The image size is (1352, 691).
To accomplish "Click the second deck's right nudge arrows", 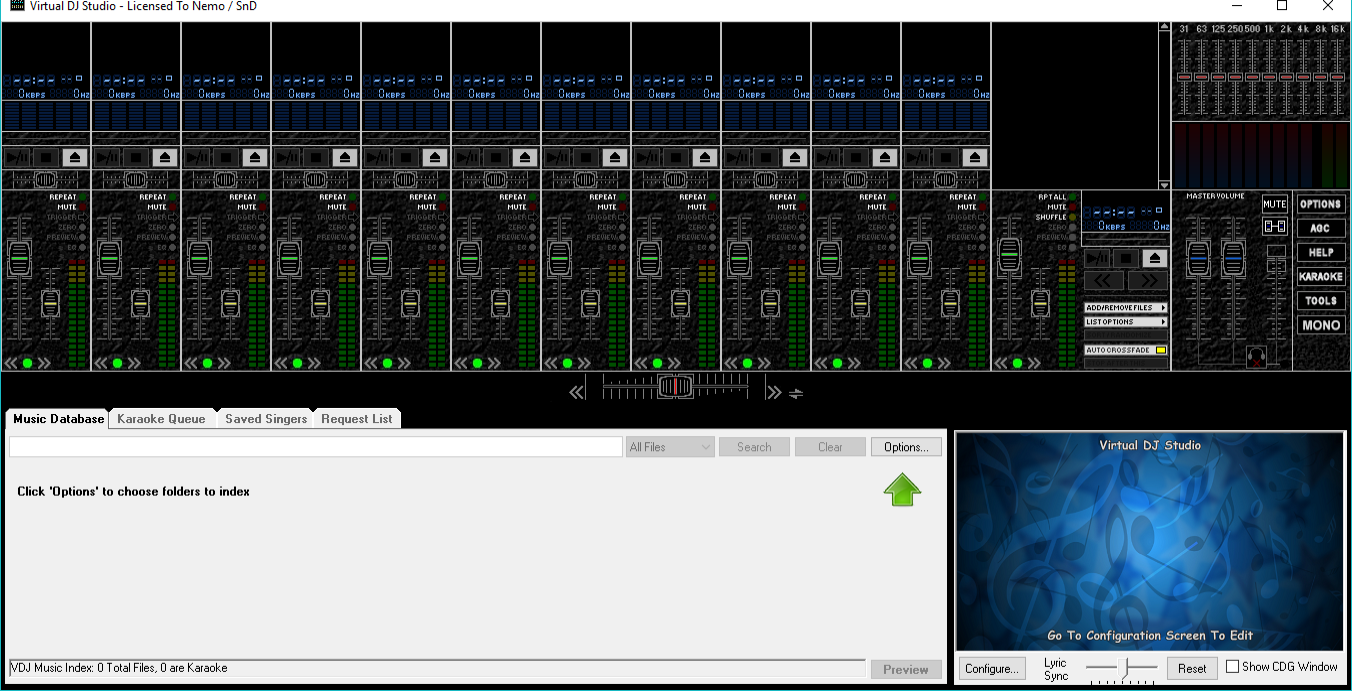I will [x=134, y=363].
